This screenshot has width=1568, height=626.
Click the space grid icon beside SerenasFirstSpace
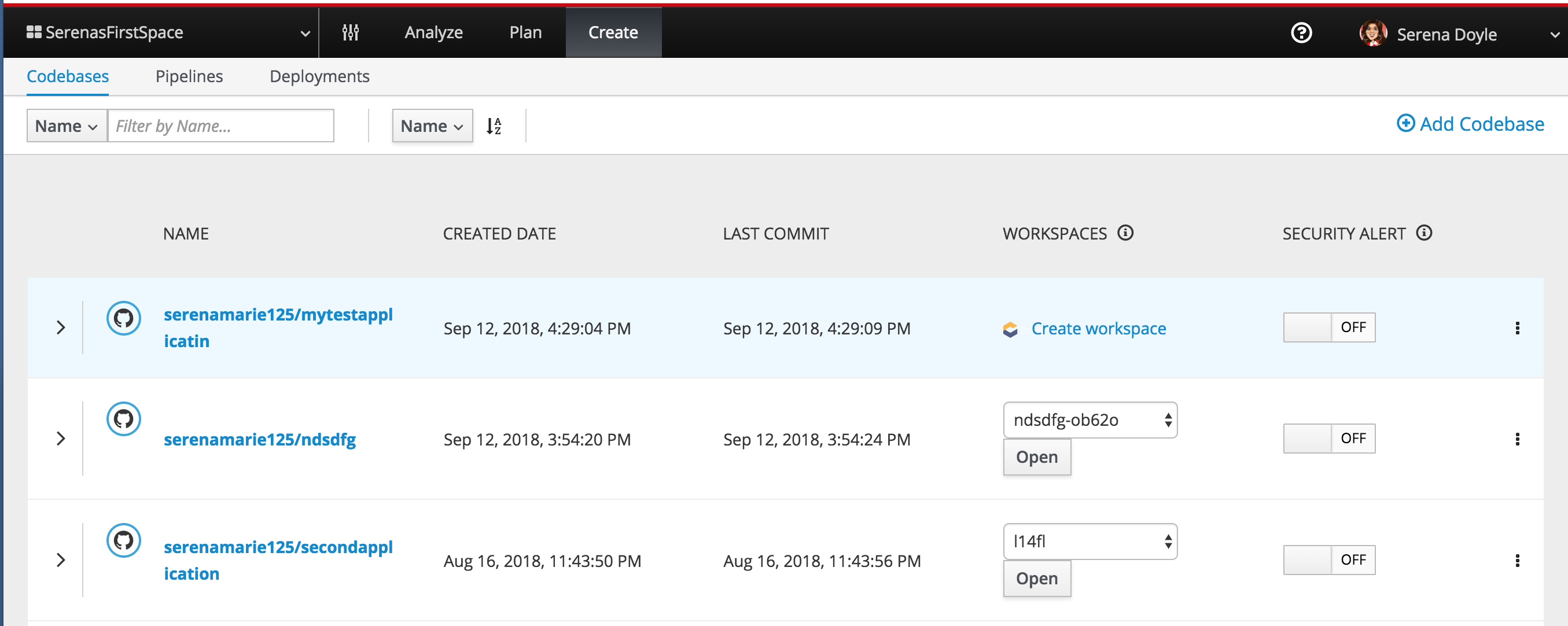(34, 32)
